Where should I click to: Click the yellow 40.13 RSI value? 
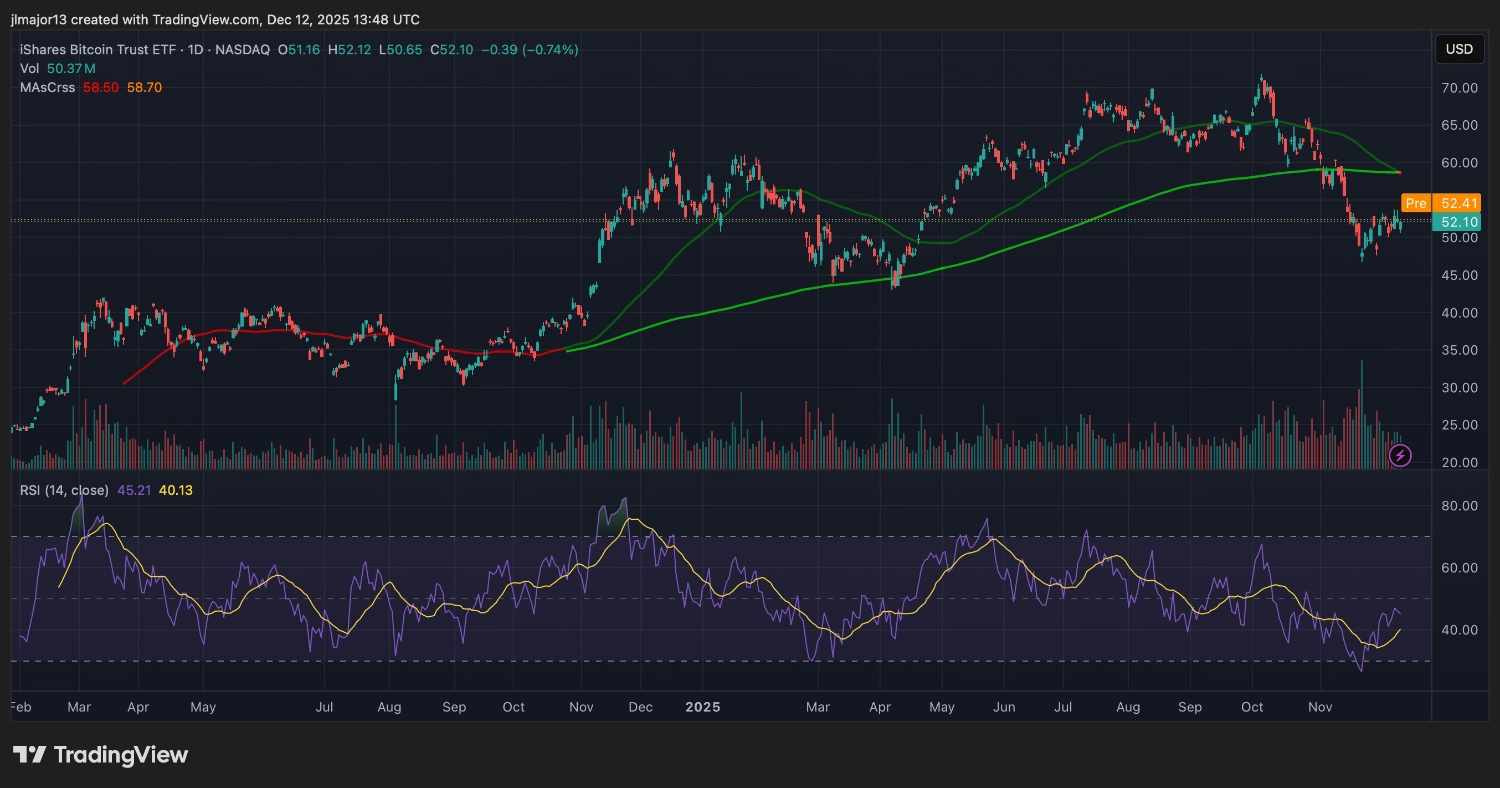(176, 490)
